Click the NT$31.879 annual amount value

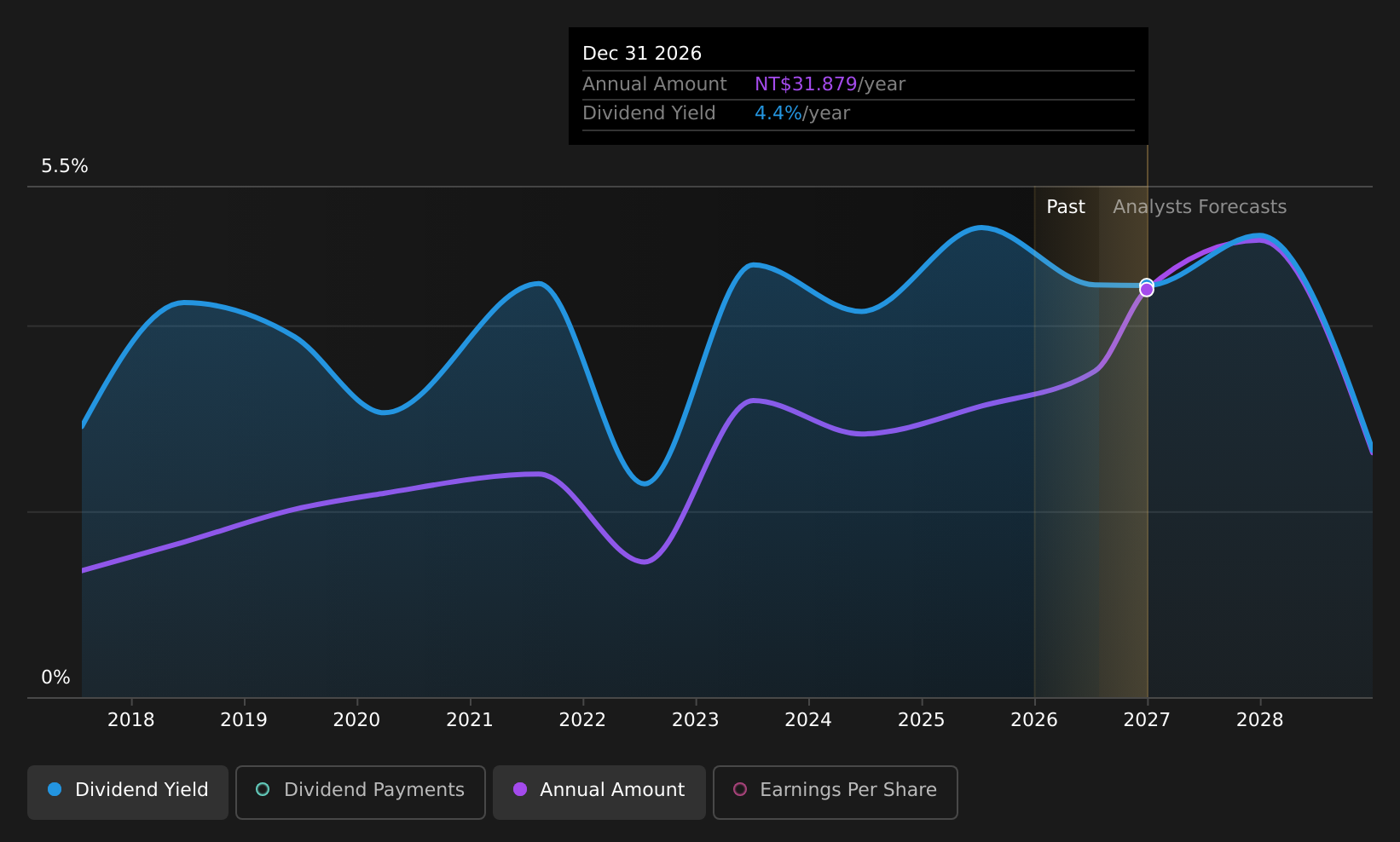click(x=806, y=84)
